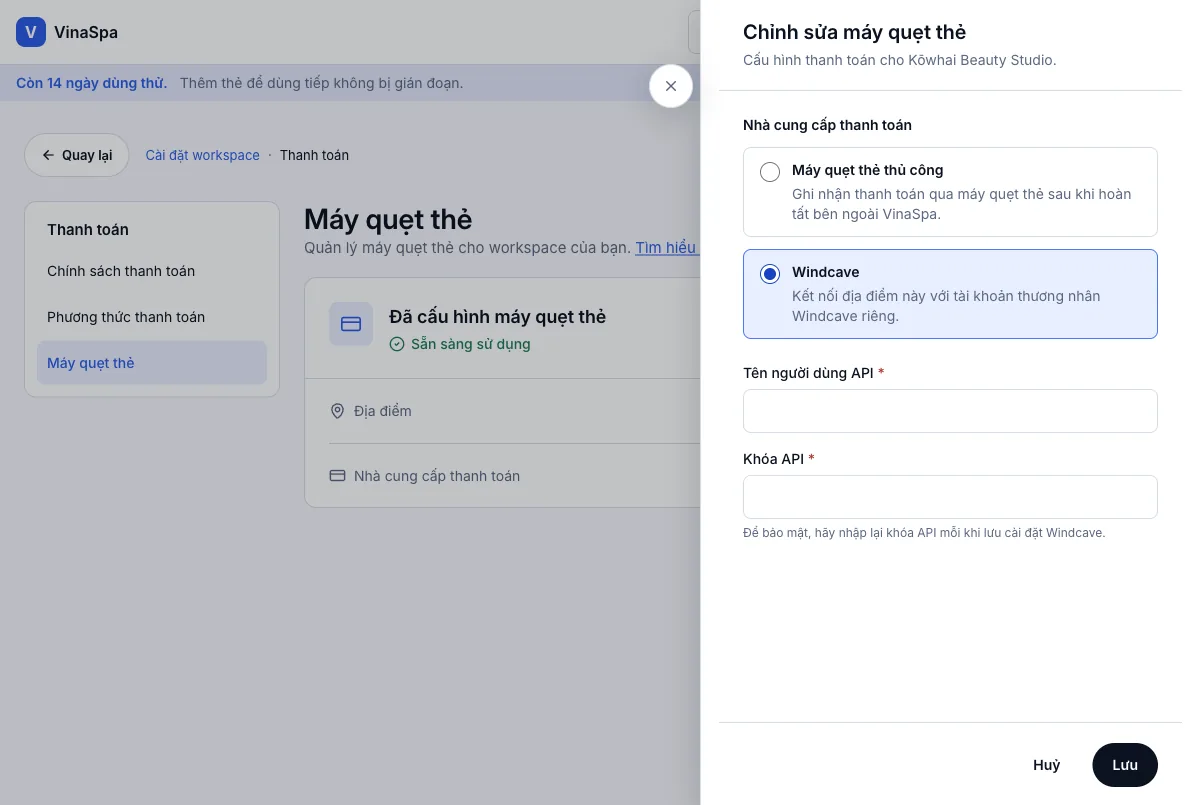
Task: Open the Cài đặt workspace breadcrumb link
Action: (x=202, y=155)
